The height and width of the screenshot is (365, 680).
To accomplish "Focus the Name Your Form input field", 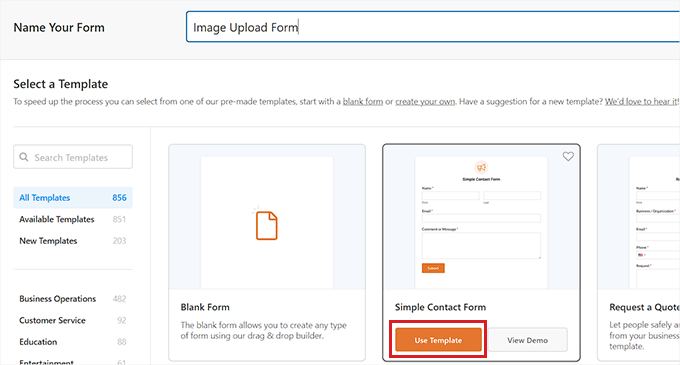I will point(433,27).
